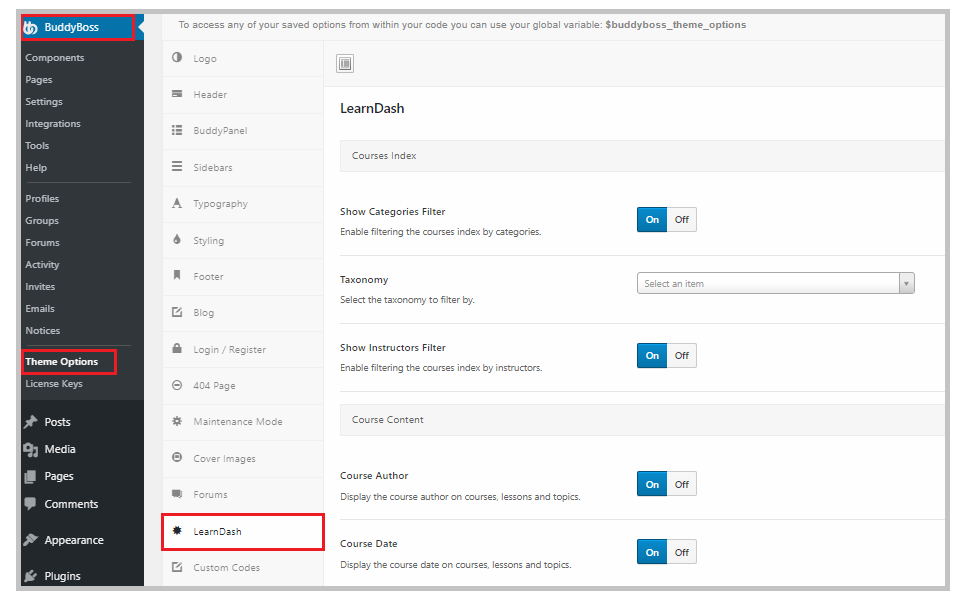Click the BuddyBoss logo icon in sidebar
The height and width of the screenshot is (598, 960).
(x=30, y=27)
